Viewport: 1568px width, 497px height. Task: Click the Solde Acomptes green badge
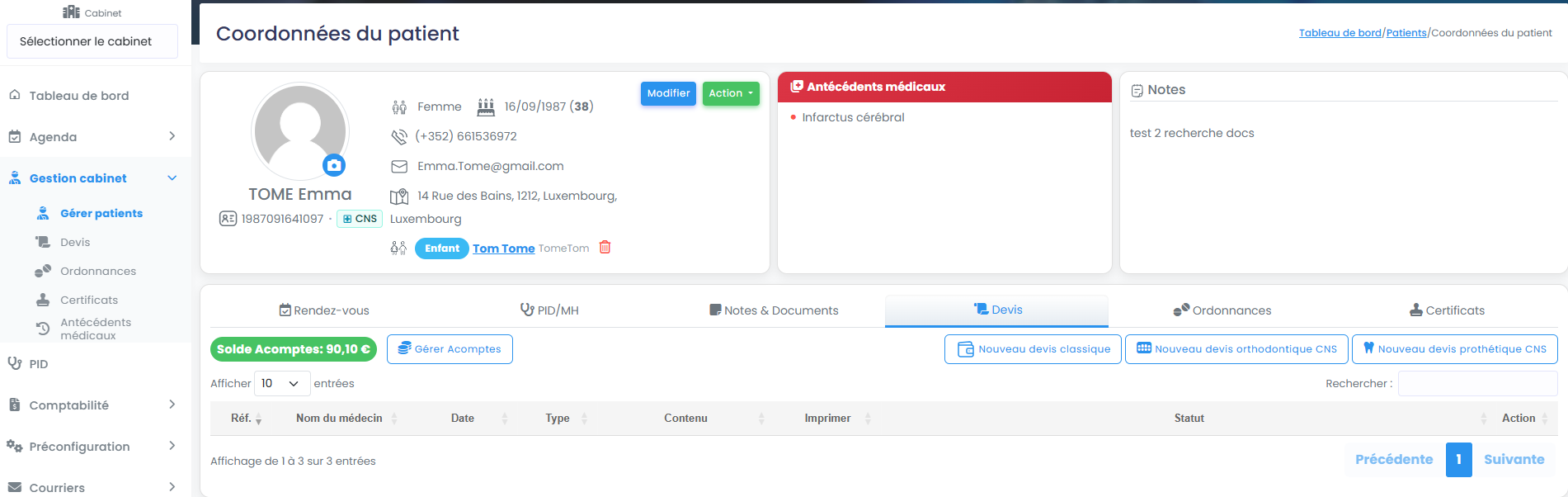[294, 349]
